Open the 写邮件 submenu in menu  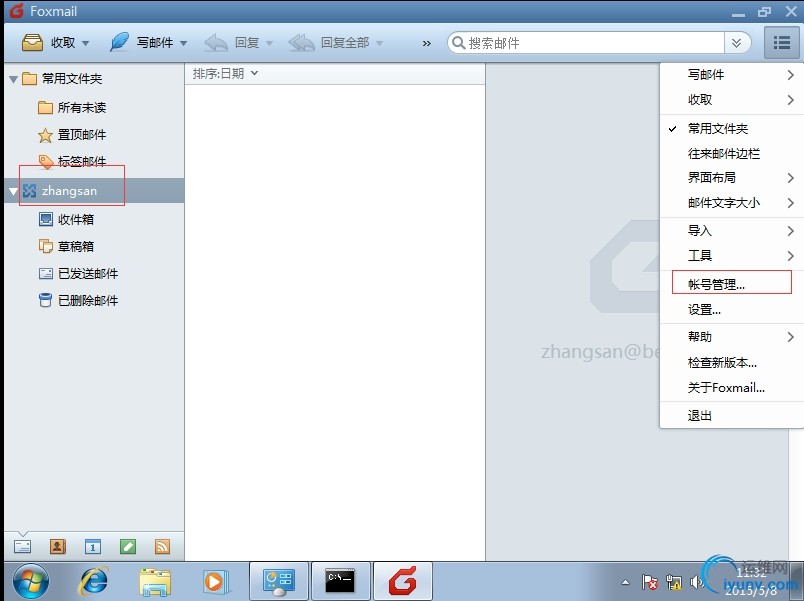click(732, 75)
